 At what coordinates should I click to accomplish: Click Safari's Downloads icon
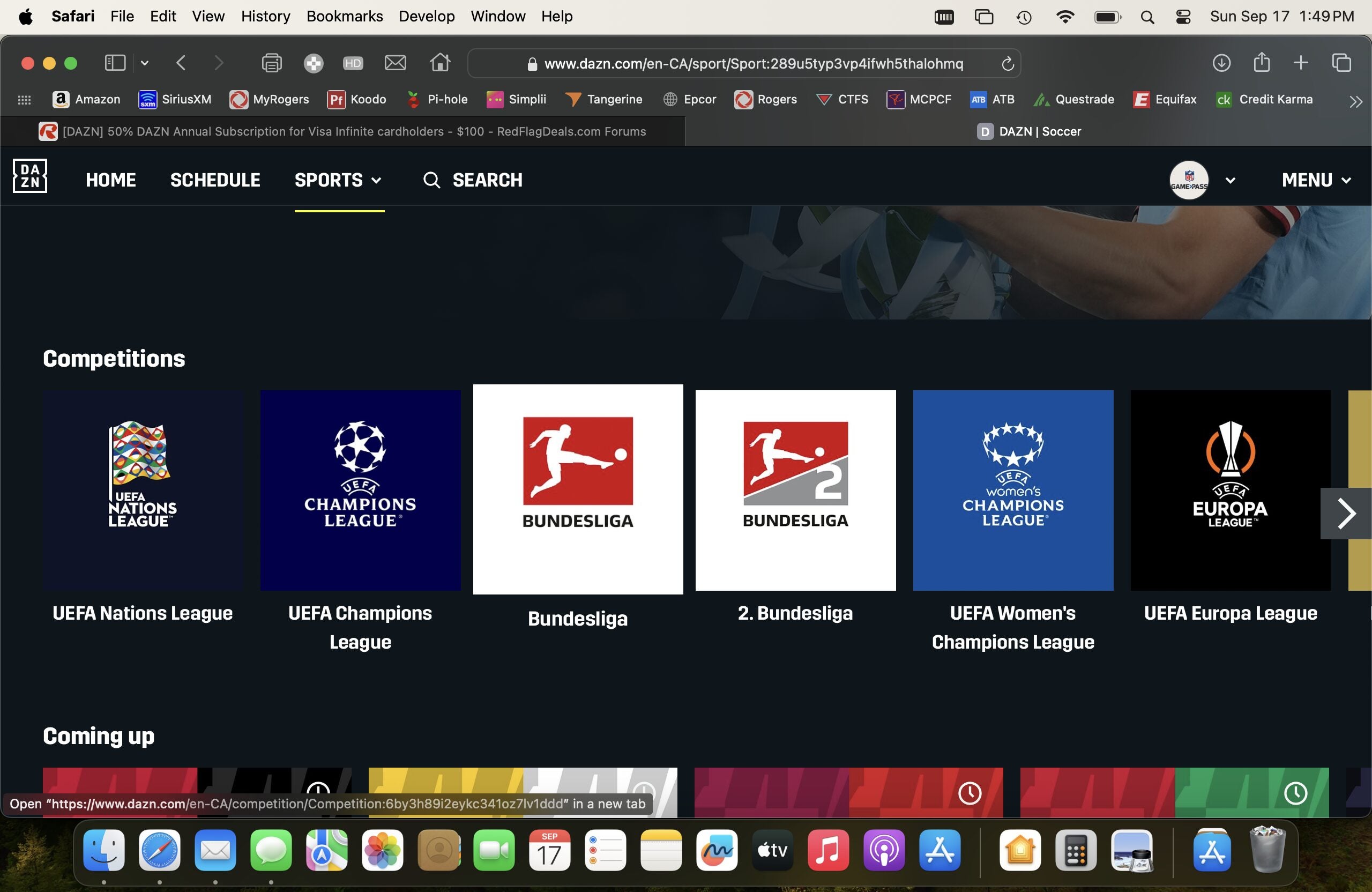[x=1221, y=63]
